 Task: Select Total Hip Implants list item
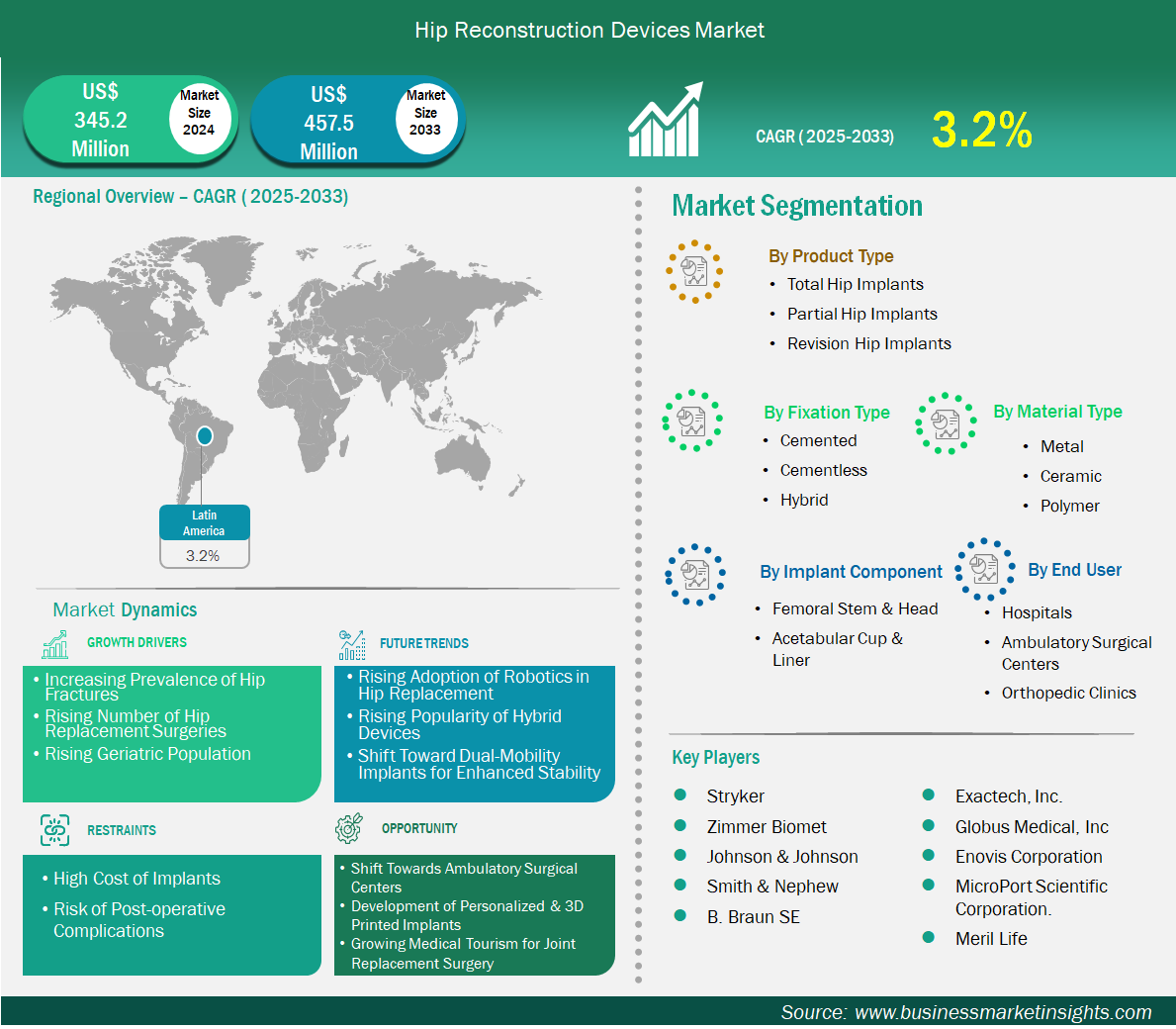tap(855, 285)
